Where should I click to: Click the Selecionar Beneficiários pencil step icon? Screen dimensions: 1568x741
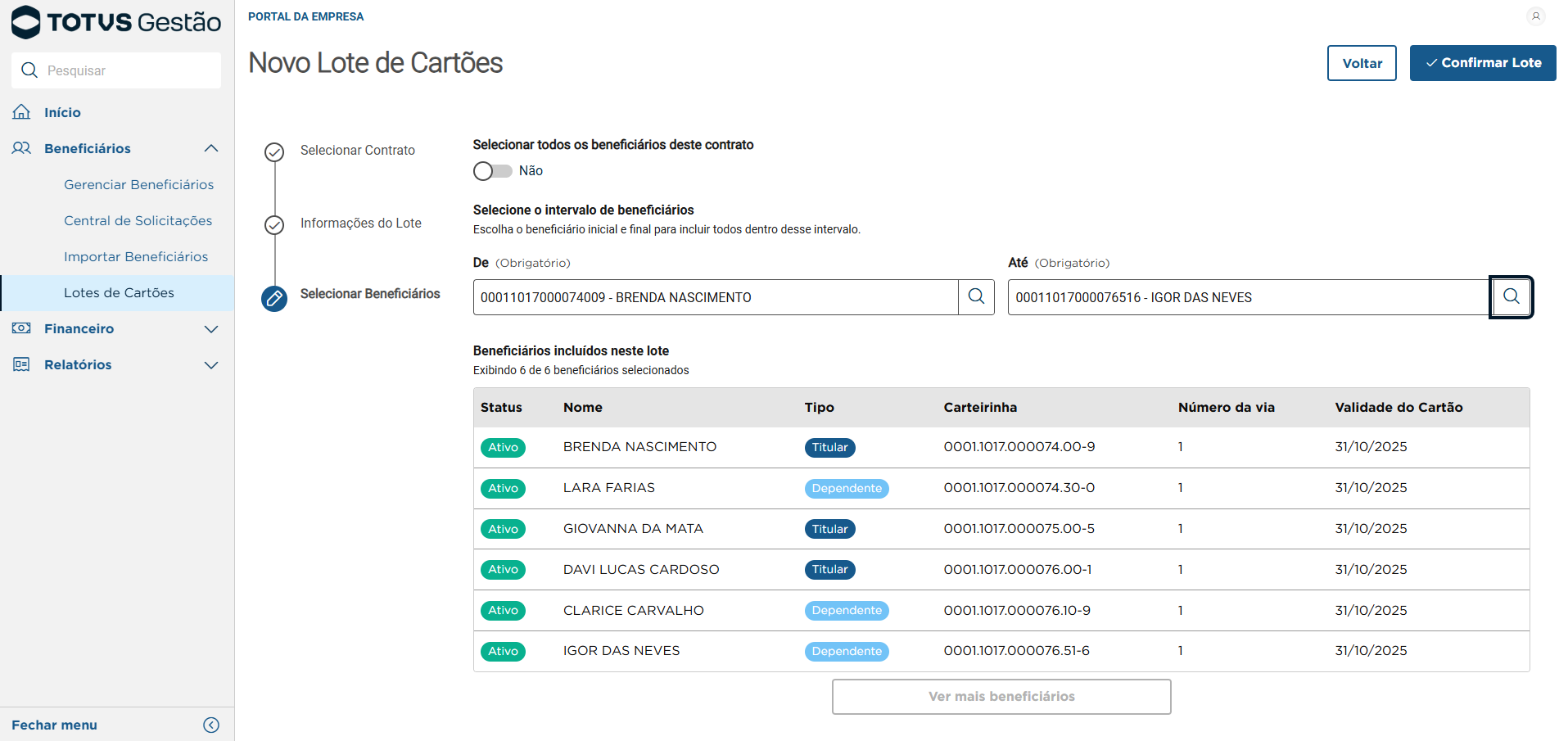click(274, 299)
